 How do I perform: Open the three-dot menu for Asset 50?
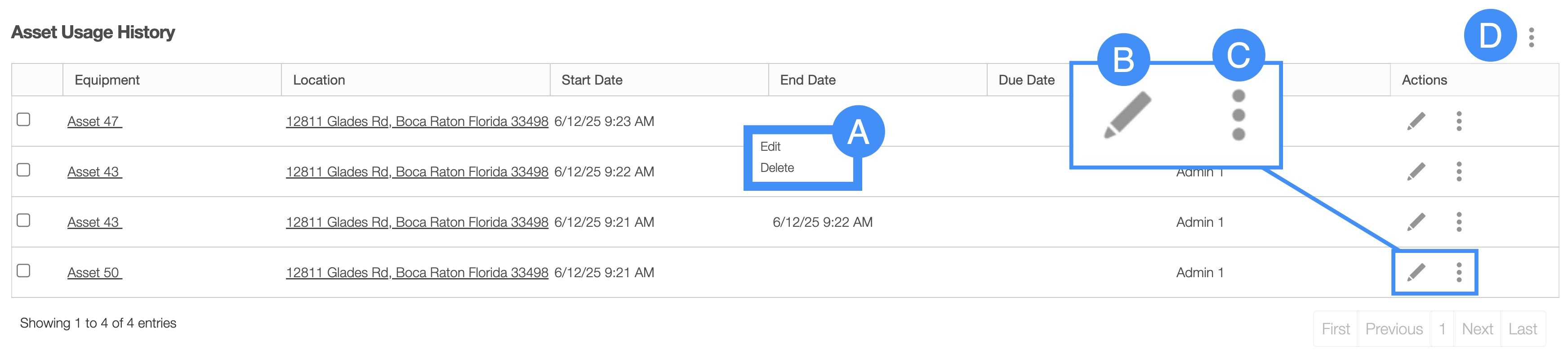(1458, 272)
